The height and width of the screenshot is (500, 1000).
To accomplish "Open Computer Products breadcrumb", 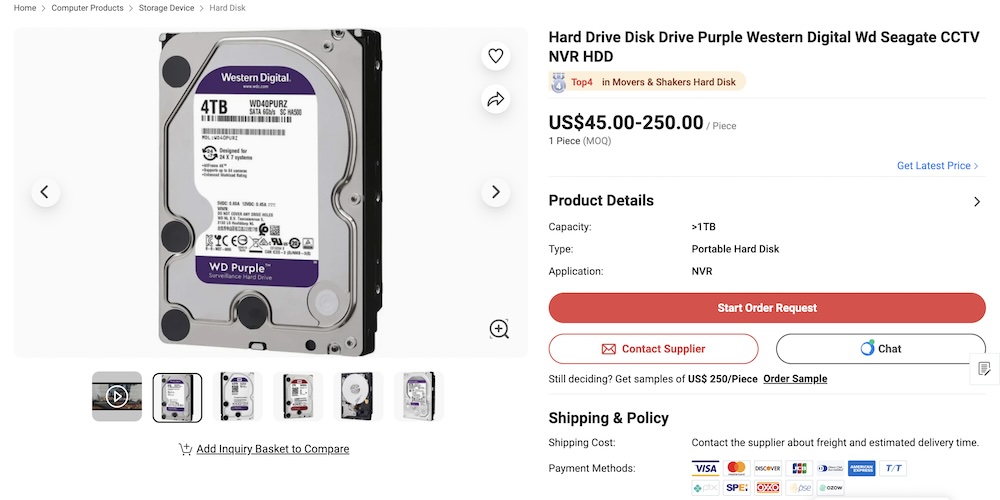I will coord(87,8).
